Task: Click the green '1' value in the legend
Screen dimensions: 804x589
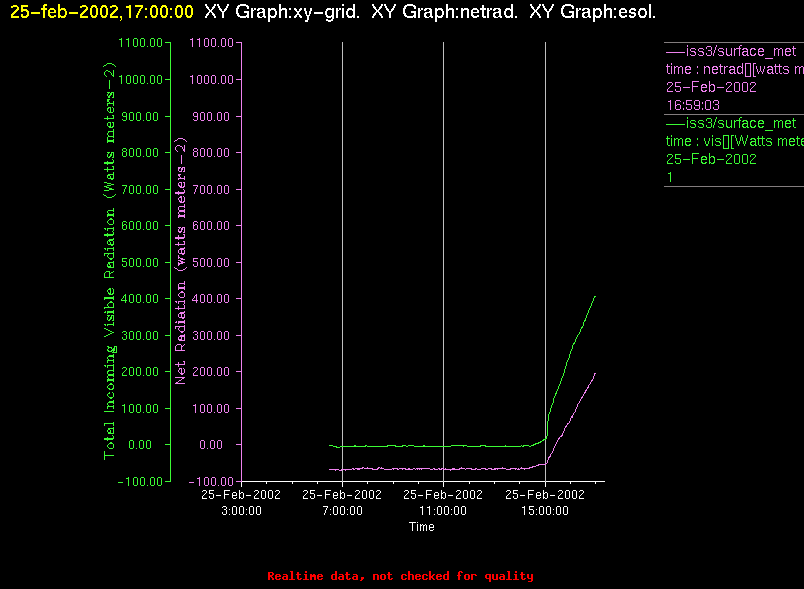Action: 669,177
